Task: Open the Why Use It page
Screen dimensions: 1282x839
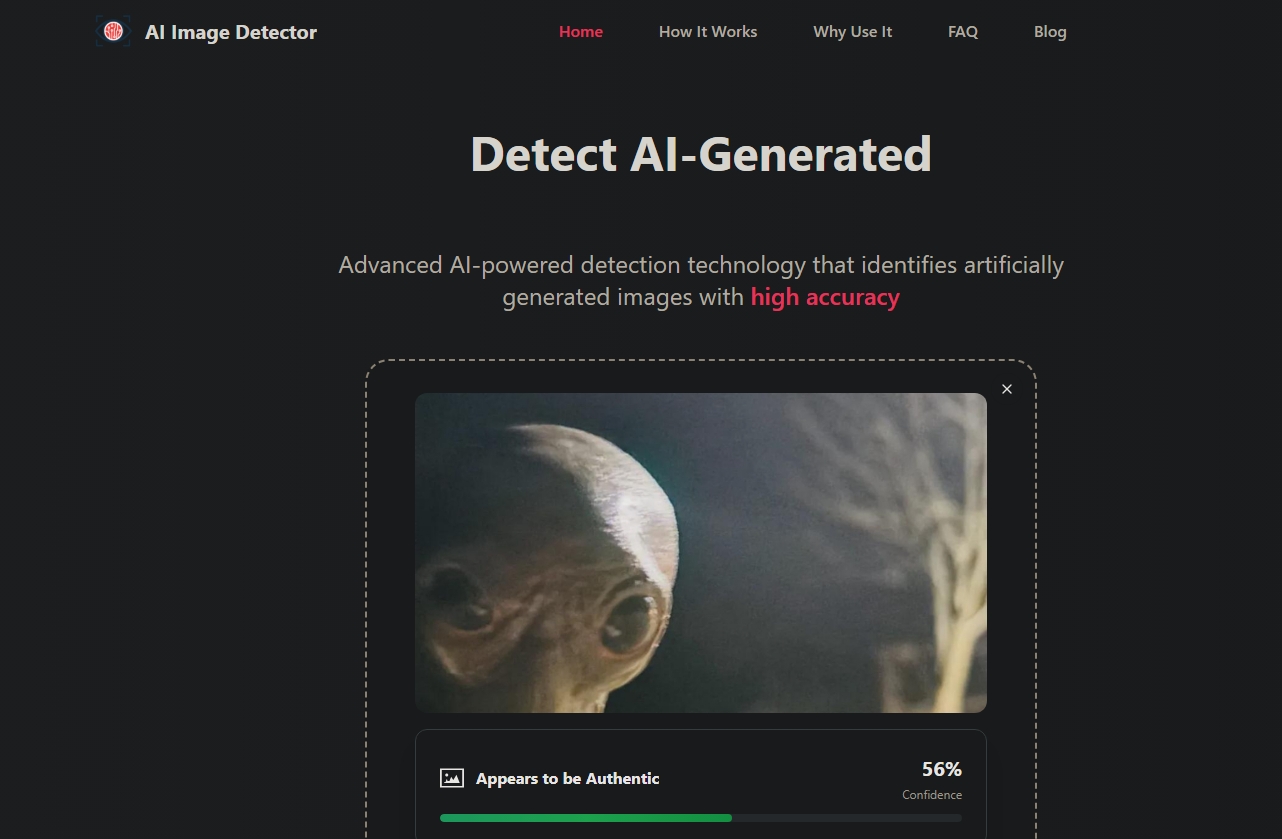Action: click(853, 32)
